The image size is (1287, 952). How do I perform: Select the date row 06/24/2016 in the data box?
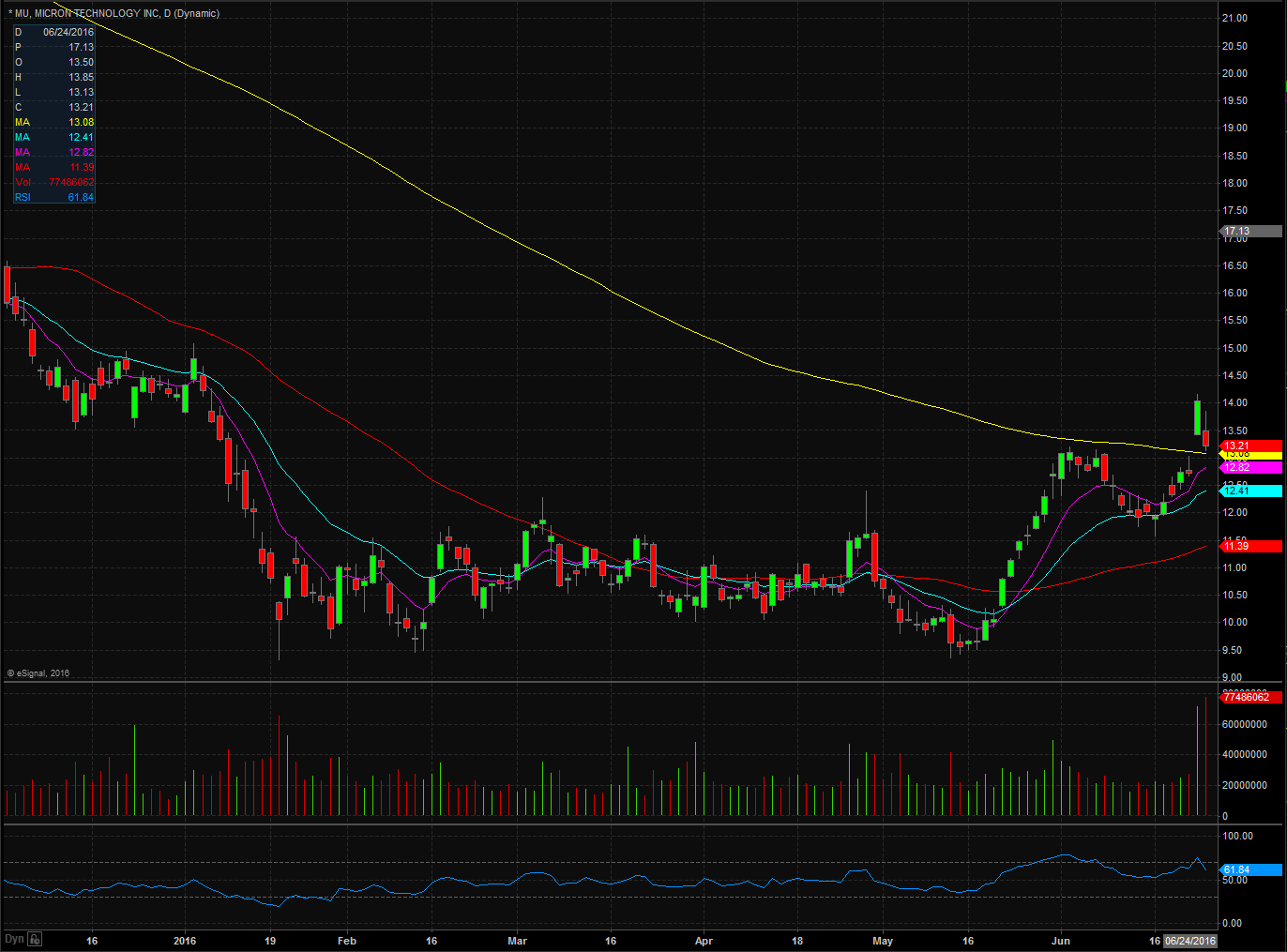[x=53, y=32]
